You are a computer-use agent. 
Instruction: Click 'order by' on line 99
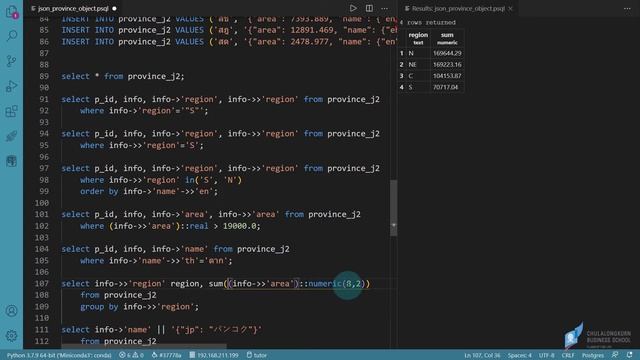tap(99, 191)
